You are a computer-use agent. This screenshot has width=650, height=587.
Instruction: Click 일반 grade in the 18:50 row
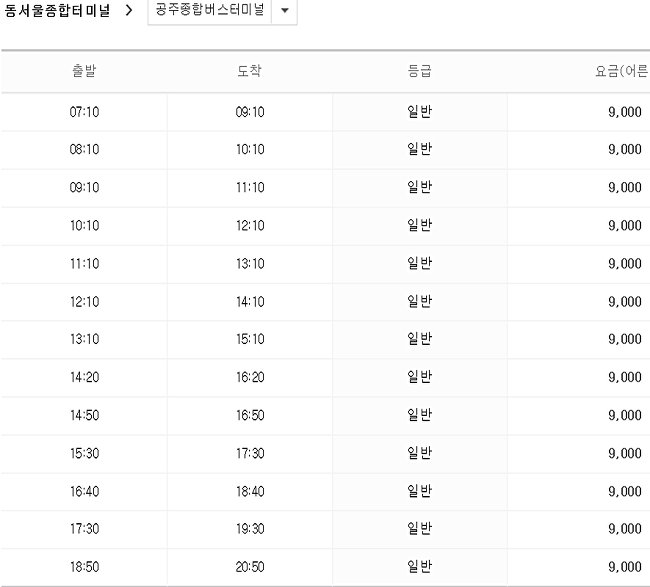tap(420, 567)
